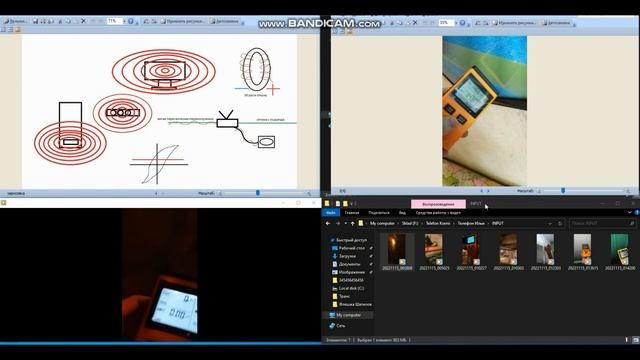Viewport: 640px width, 360px height.
Task: Open Средства работы с видео tab
Action: coord(438,213)
